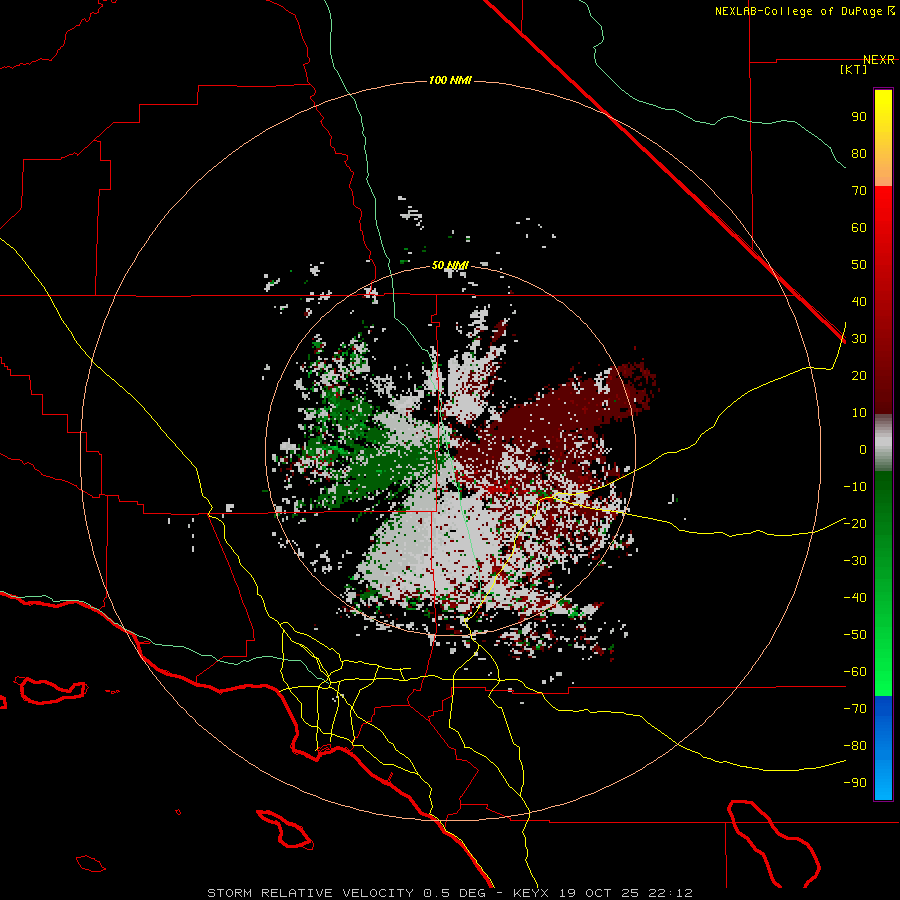The image size is (900, 900).
Task: Click the 70 value on velocity scale
Action: point(859,191)
